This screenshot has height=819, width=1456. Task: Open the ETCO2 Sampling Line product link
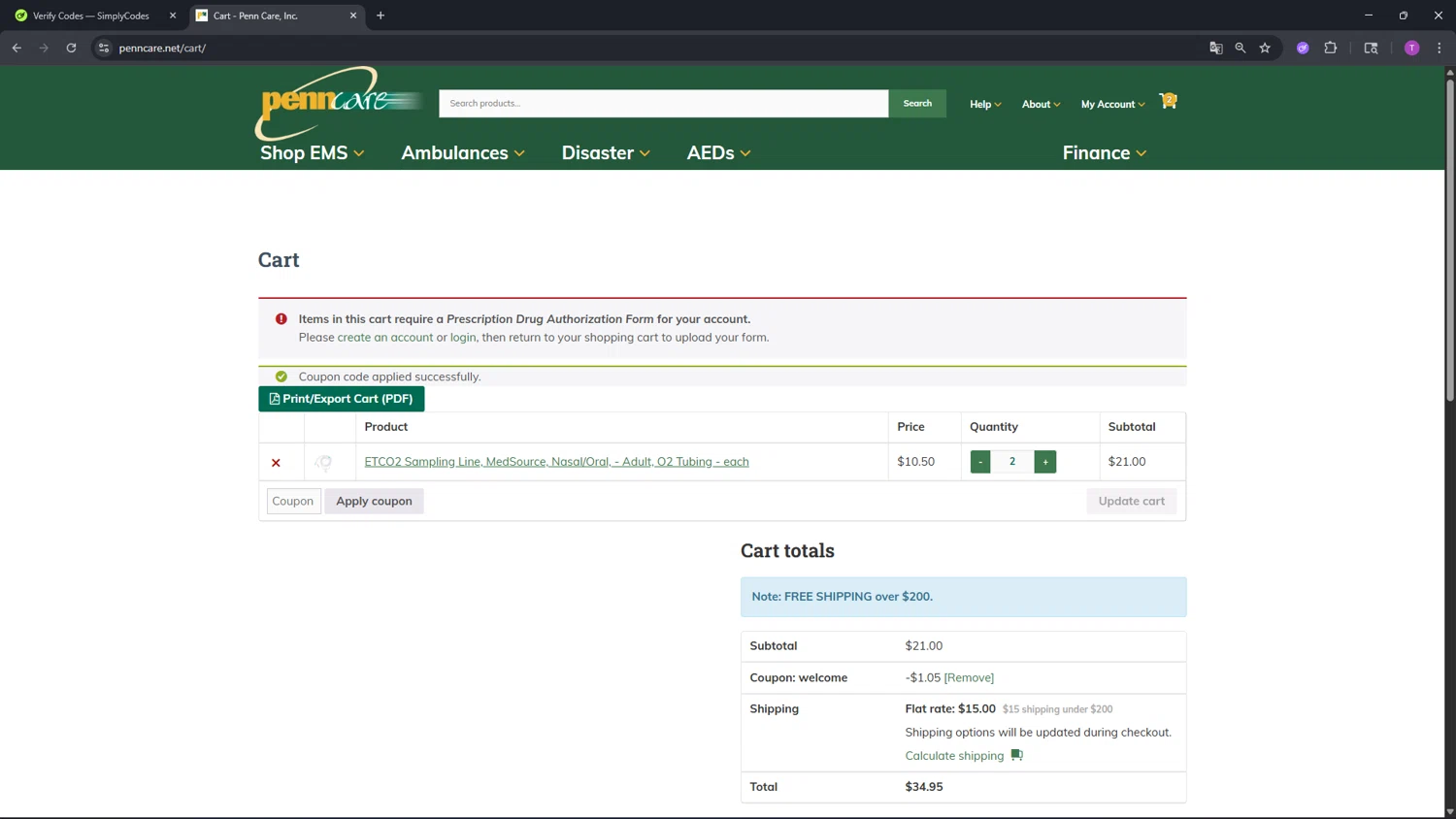(x=556, y=461)
